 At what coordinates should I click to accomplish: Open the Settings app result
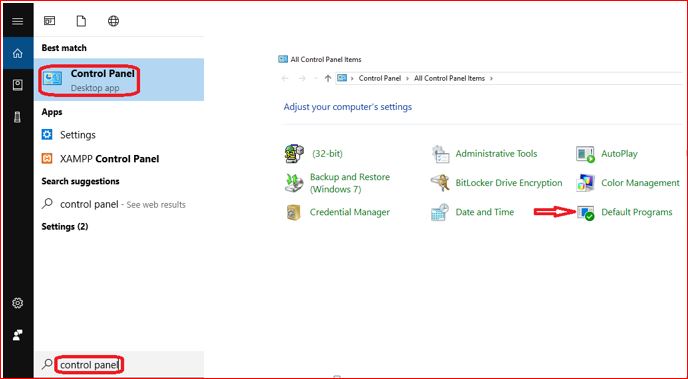(x=78, y=135)
